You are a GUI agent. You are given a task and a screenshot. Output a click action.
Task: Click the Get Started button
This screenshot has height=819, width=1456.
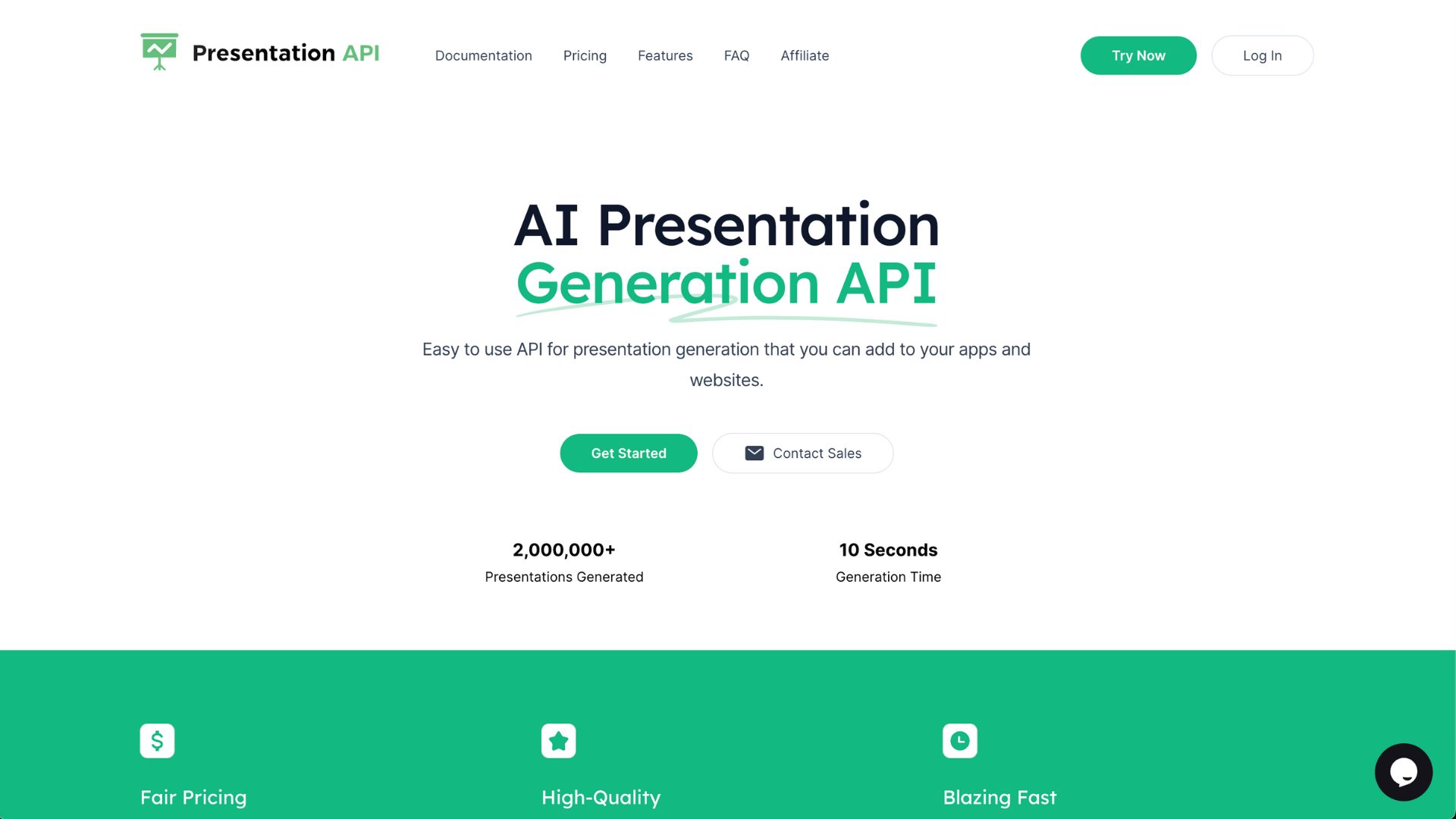pos(628,453)
